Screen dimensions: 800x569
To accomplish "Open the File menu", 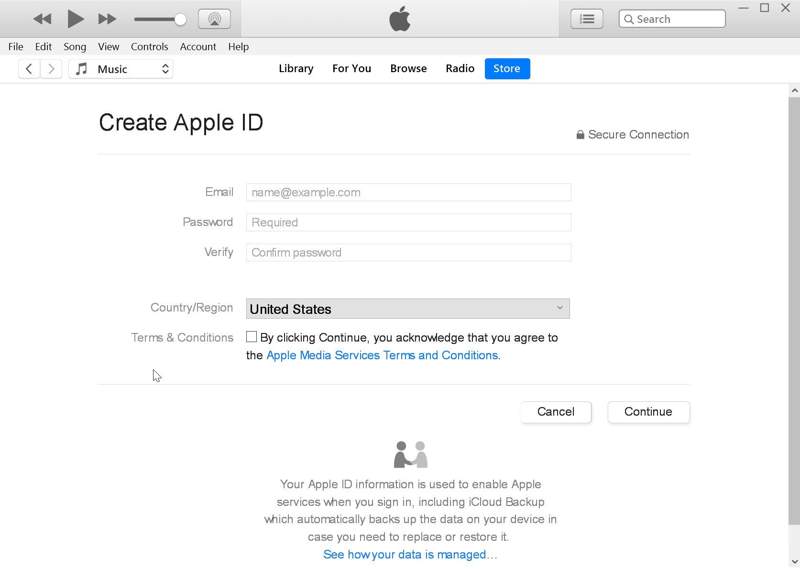I will (16, 46).
